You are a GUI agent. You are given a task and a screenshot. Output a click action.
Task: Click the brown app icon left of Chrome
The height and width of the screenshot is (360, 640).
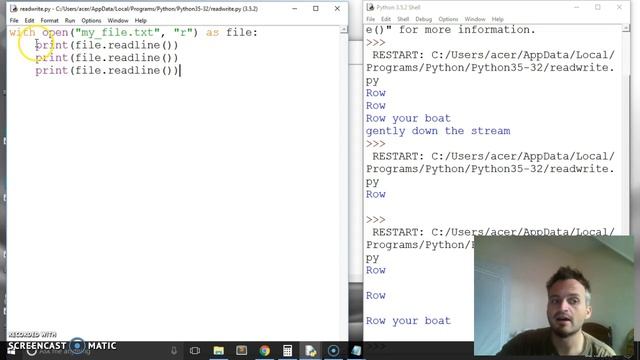242,350
